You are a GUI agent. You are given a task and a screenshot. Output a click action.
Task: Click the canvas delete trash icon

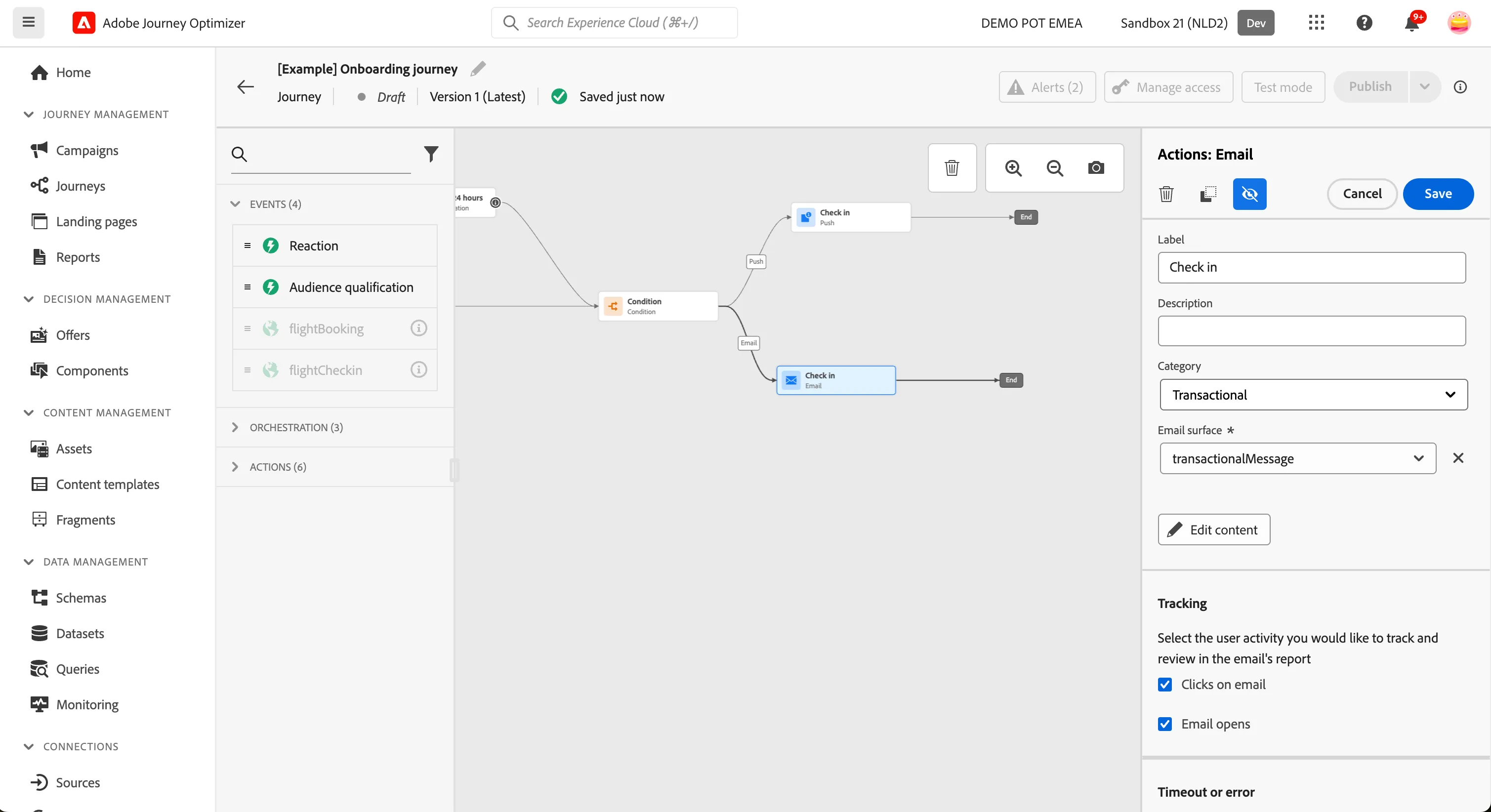pyautogui.click(x=952, y=168)
